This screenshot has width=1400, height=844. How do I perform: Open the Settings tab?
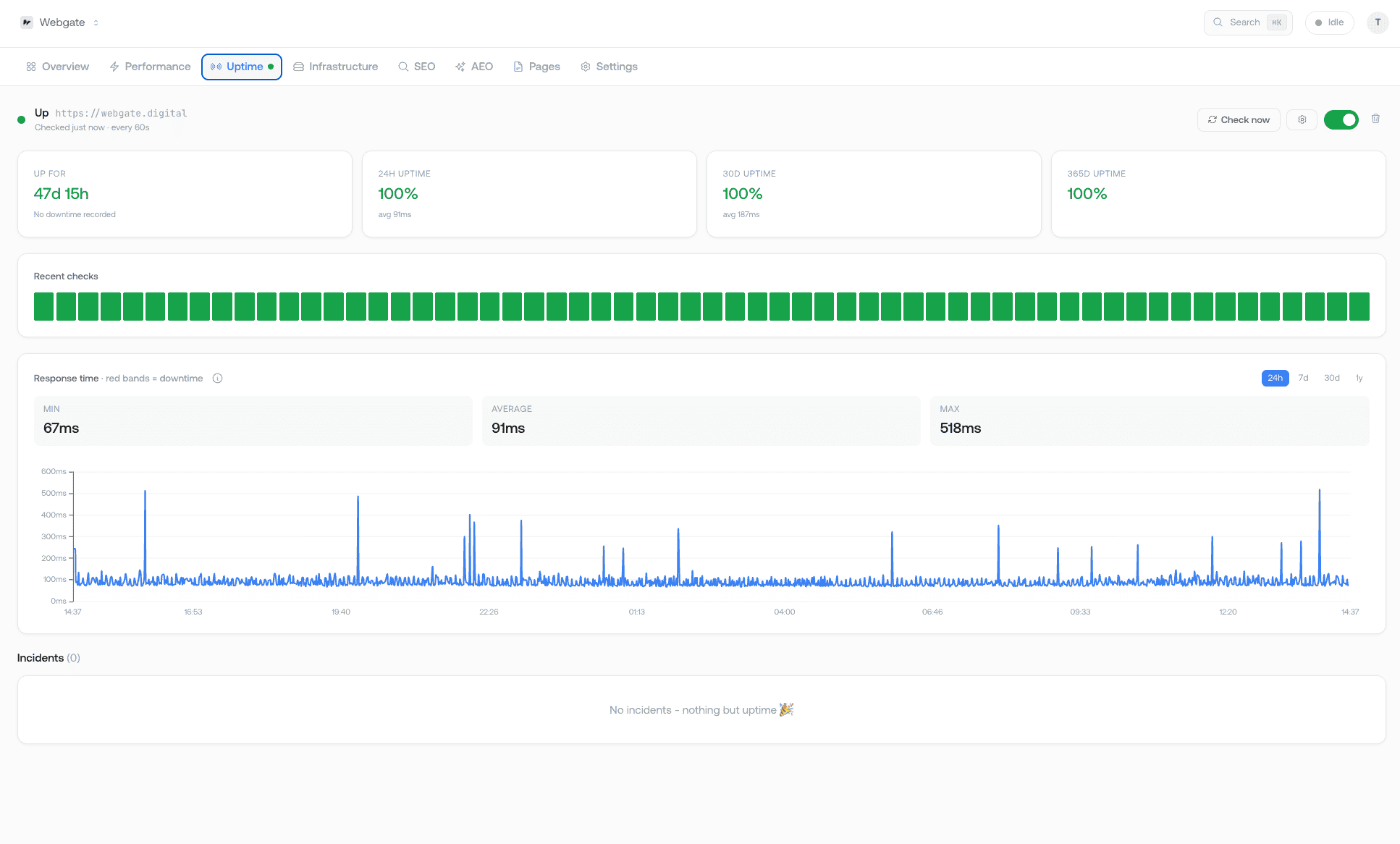[x=609, y=67]
